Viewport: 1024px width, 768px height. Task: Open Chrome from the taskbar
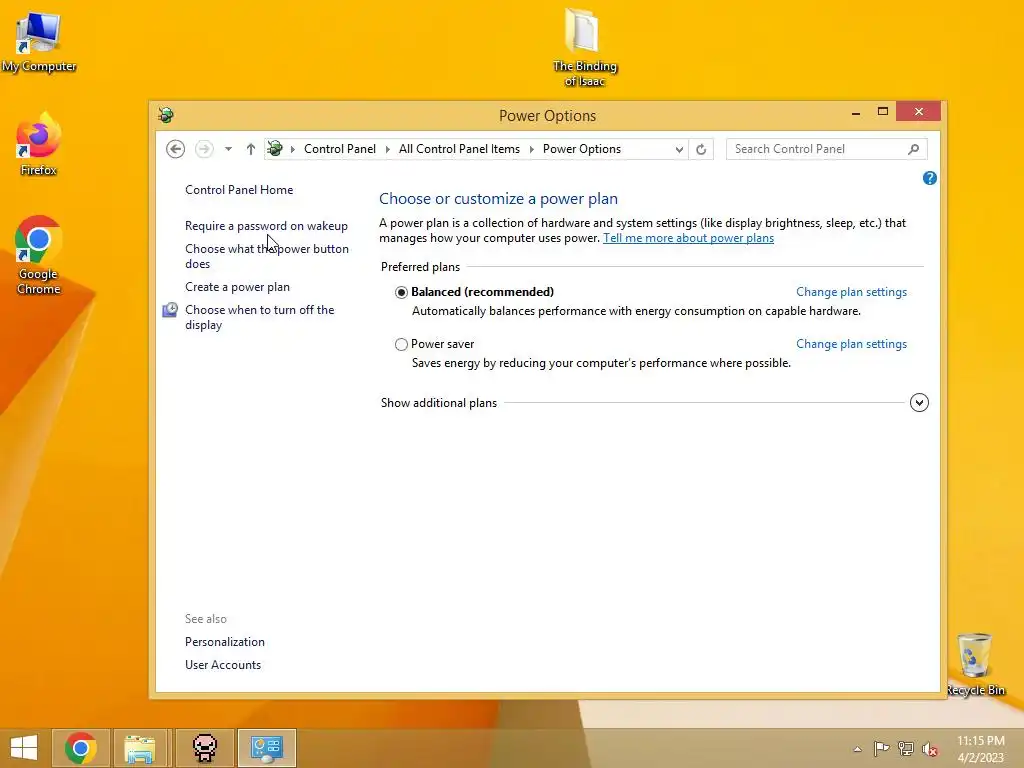tap(81, 748)
